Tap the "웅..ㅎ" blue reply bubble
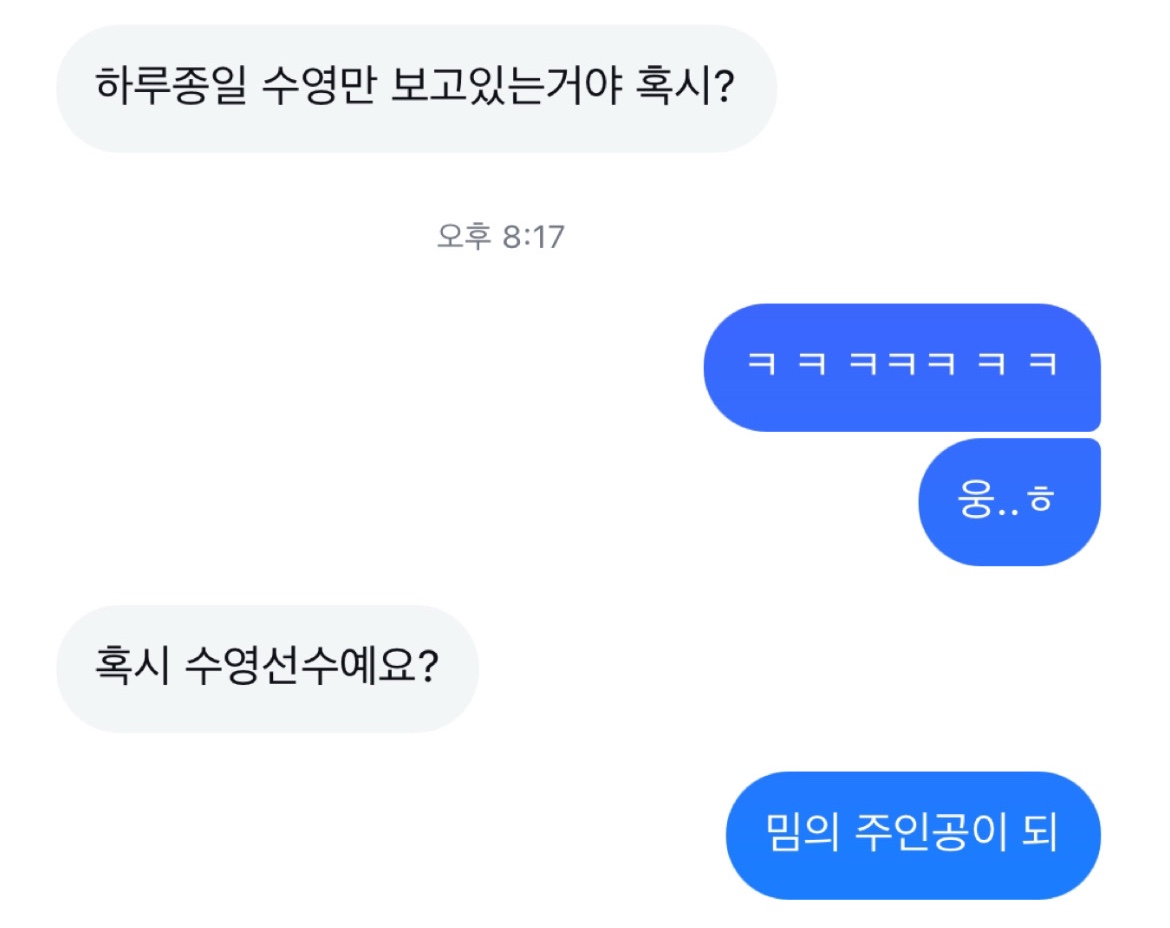Screen dimensions: 1170x928 click(x=1008, y=502)
